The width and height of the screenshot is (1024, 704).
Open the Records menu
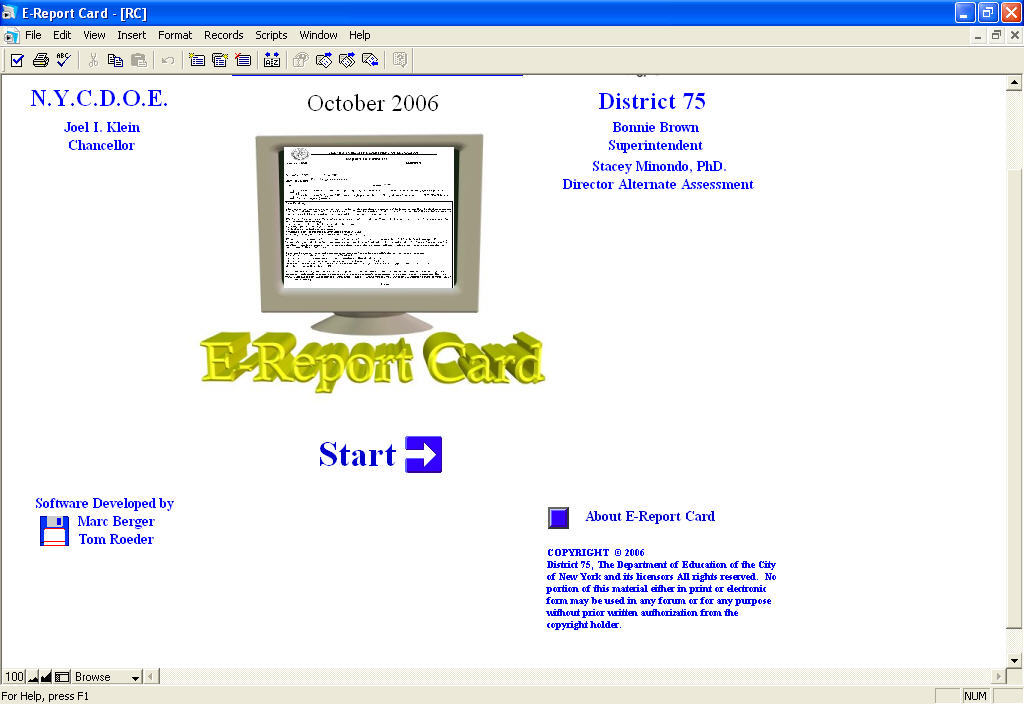pos(223,35)
